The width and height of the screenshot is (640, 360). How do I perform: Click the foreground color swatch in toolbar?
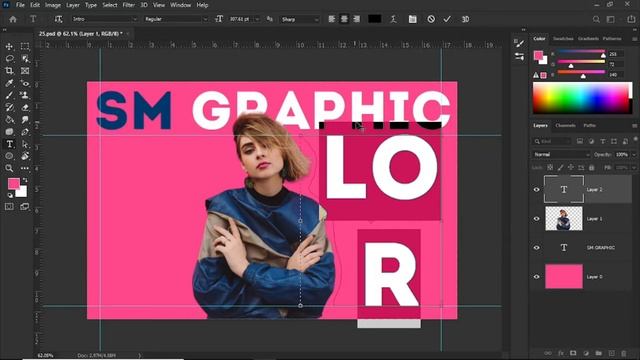pyautogui.click(x=14, y=183)
